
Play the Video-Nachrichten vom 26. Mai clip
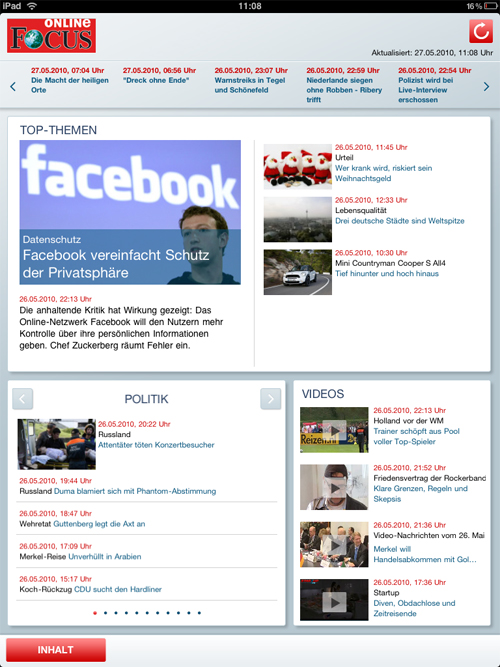[334, 544]
